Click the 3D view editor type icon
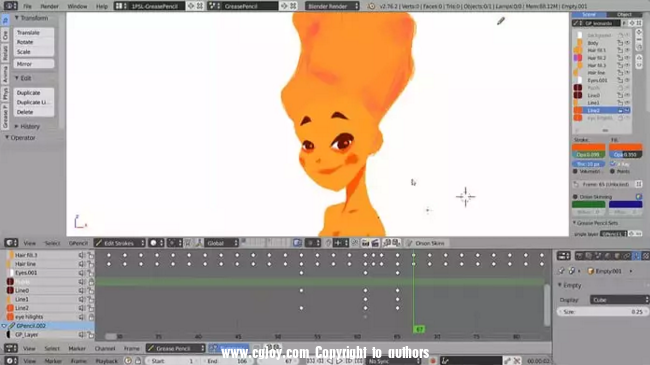This screenshot has height=365, width=650. point(11,243)
